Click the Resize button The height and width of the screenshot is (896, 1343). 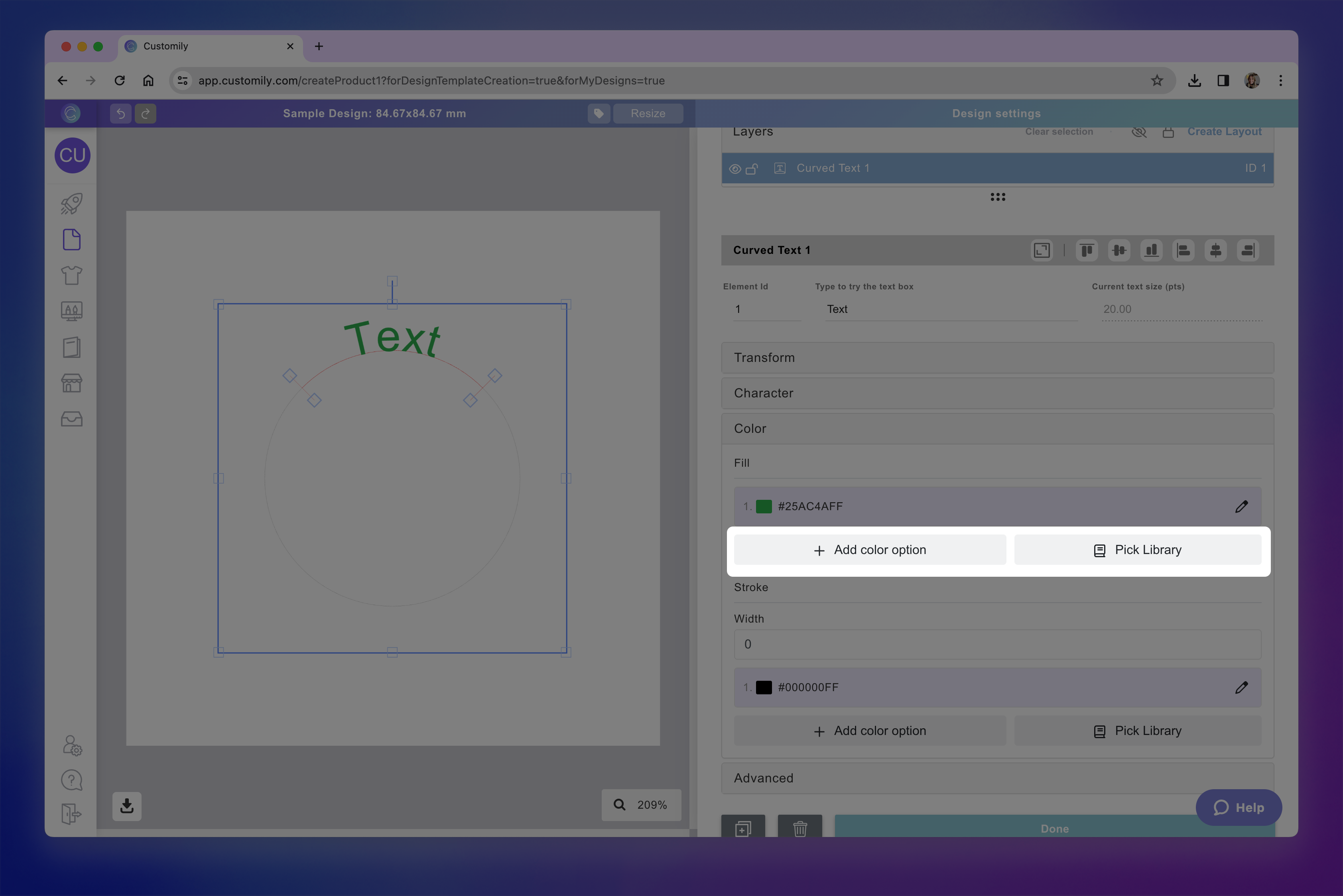[648, 113]
